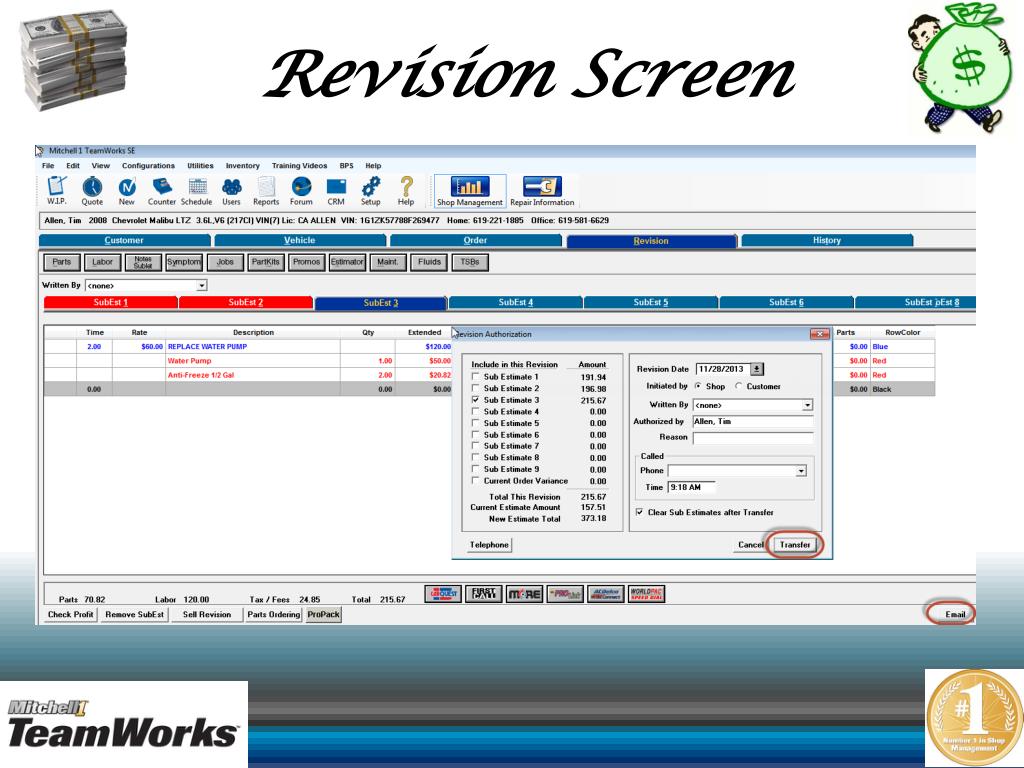Open the ACDelco Connect catalog icon
The width and height of the screenshot is (1024, 768).
605,594
